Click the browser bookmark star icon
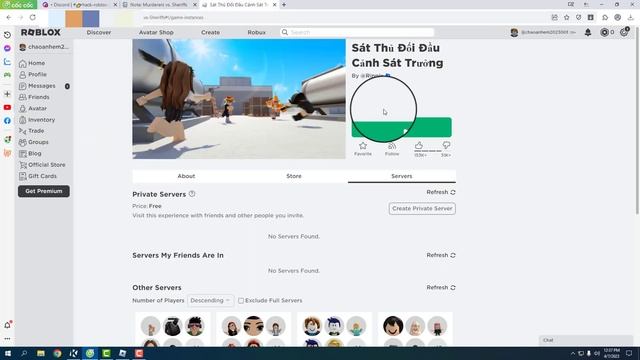 pos(567,17)
